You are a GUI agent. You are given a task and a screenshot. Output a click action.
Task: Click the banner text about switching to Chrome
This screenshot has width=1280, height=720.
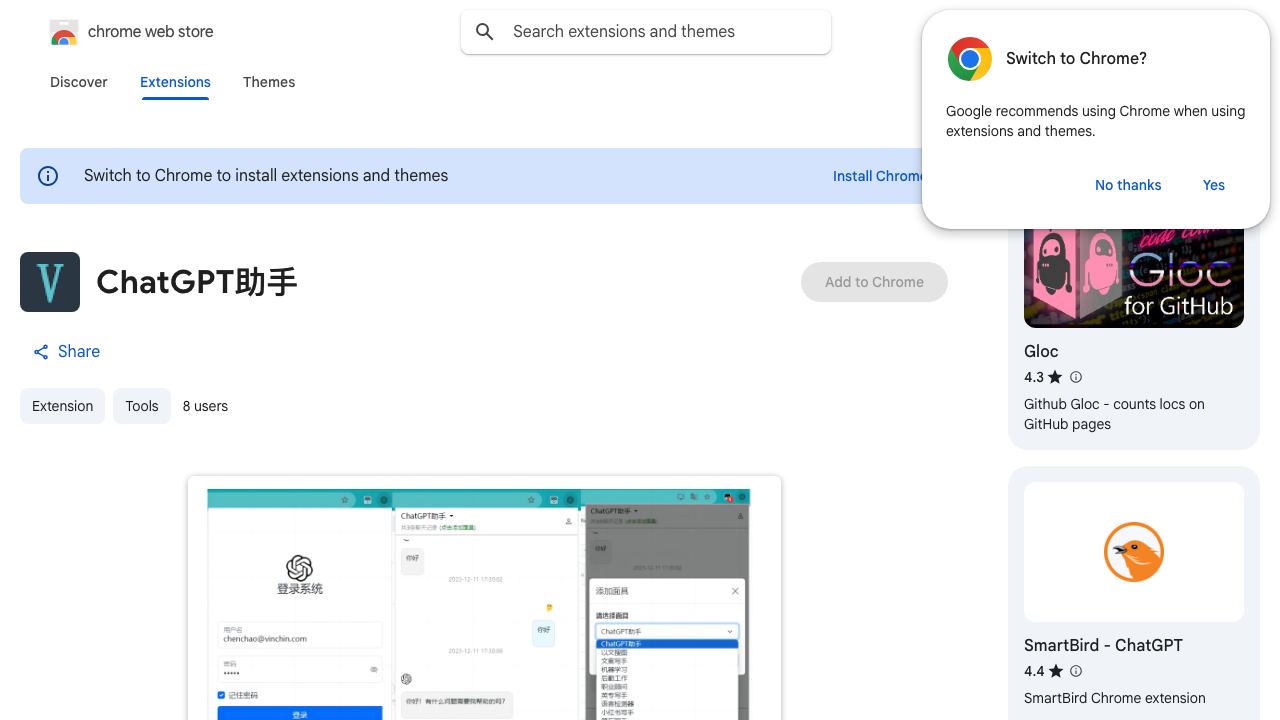click(x=266, y=176)
